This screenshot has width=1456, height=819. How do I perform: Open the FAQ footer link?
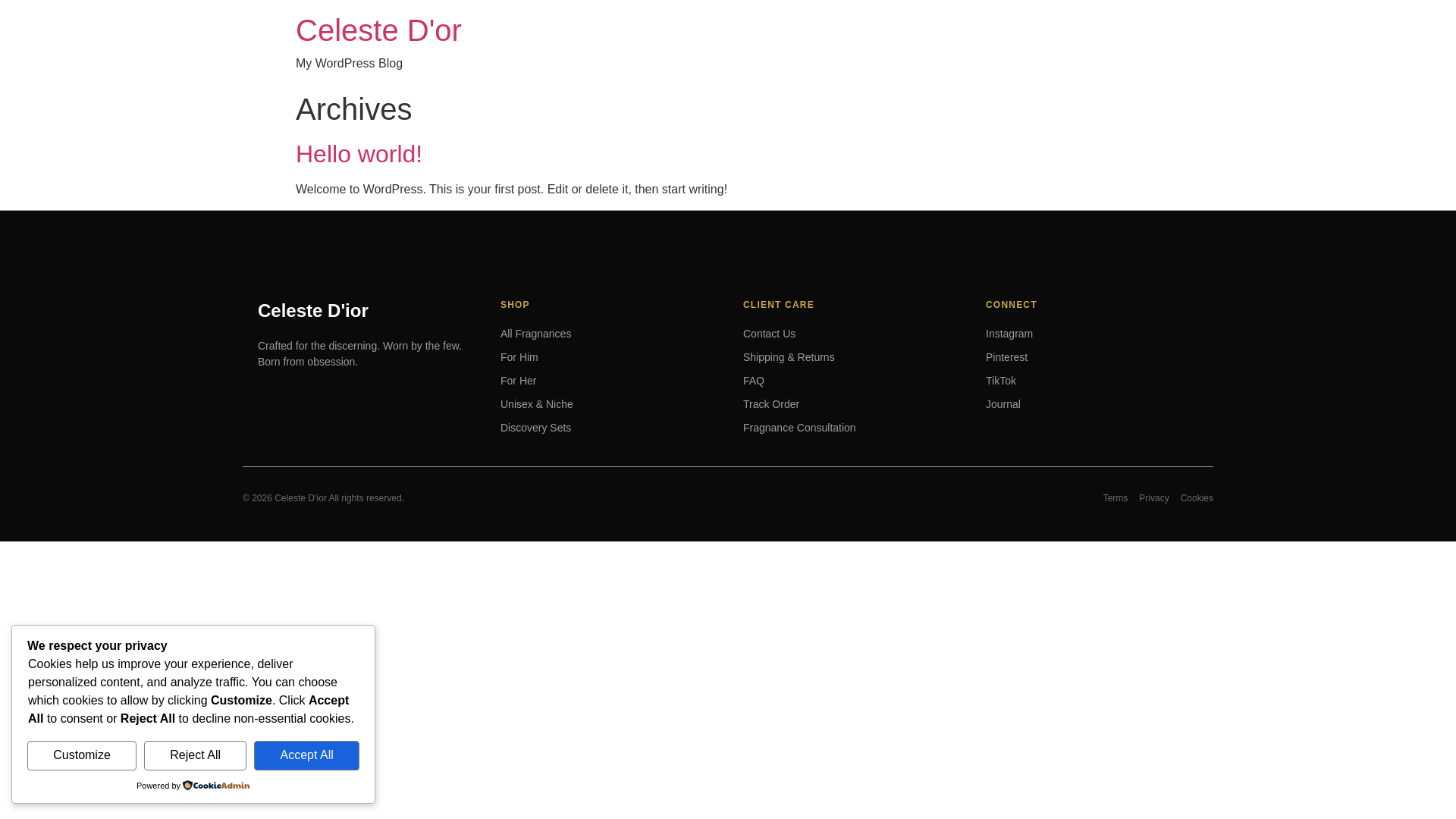point(753,381)
